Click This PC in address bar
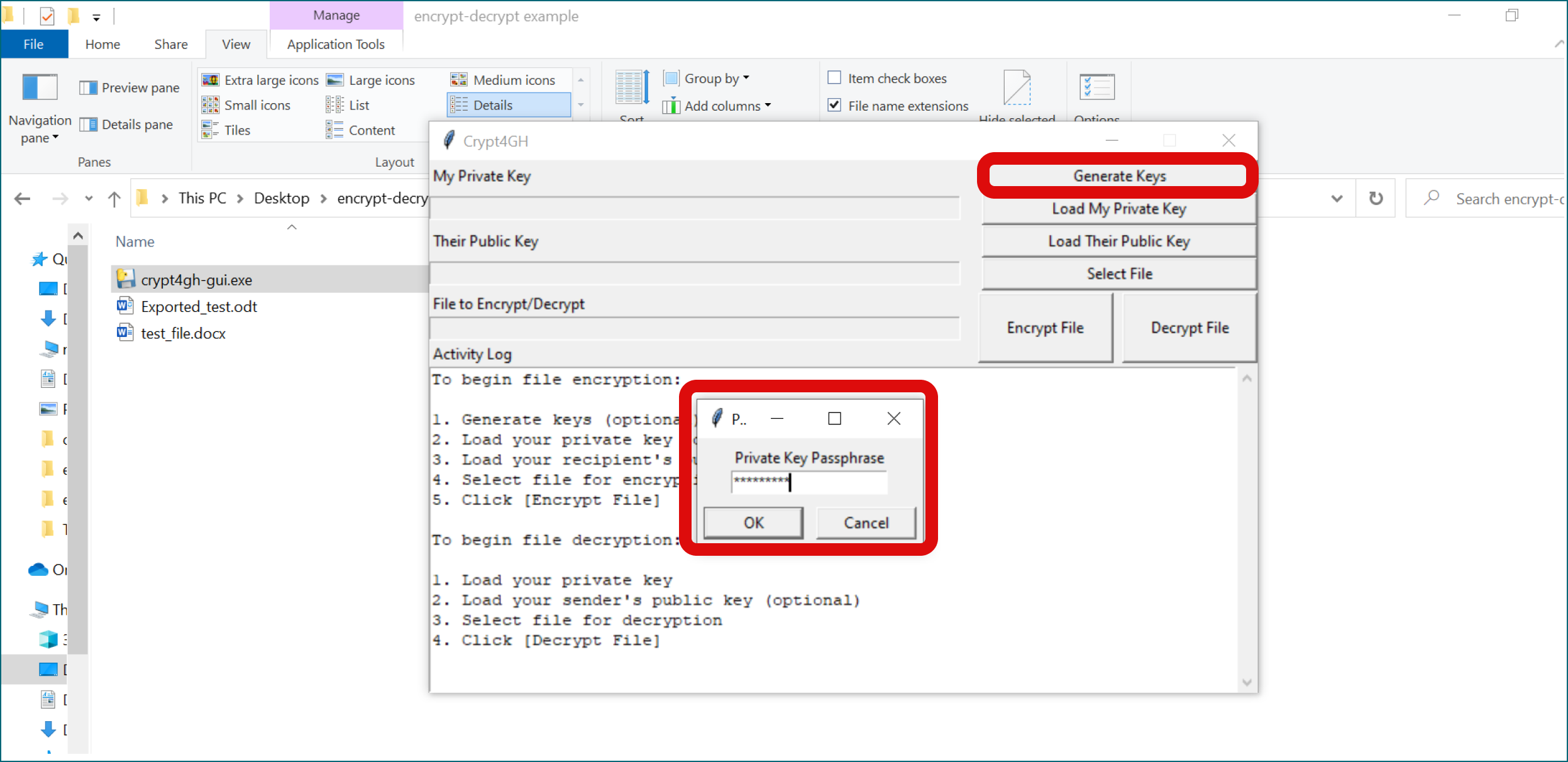This screenshot has height=762, width=1568. click(202, 199)
